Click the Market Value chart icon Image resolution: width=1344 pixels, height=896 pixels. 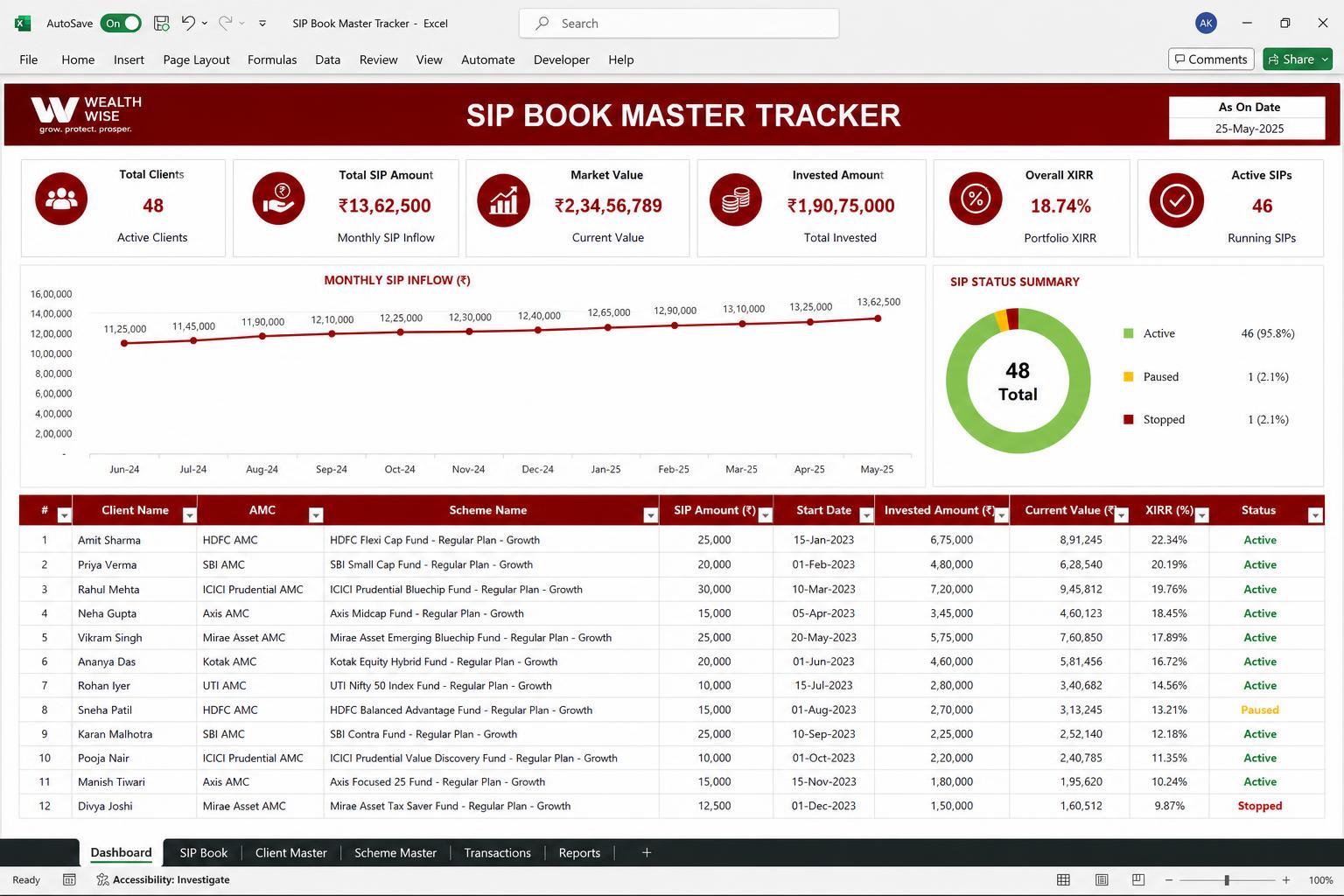click(x=503, y=200)
